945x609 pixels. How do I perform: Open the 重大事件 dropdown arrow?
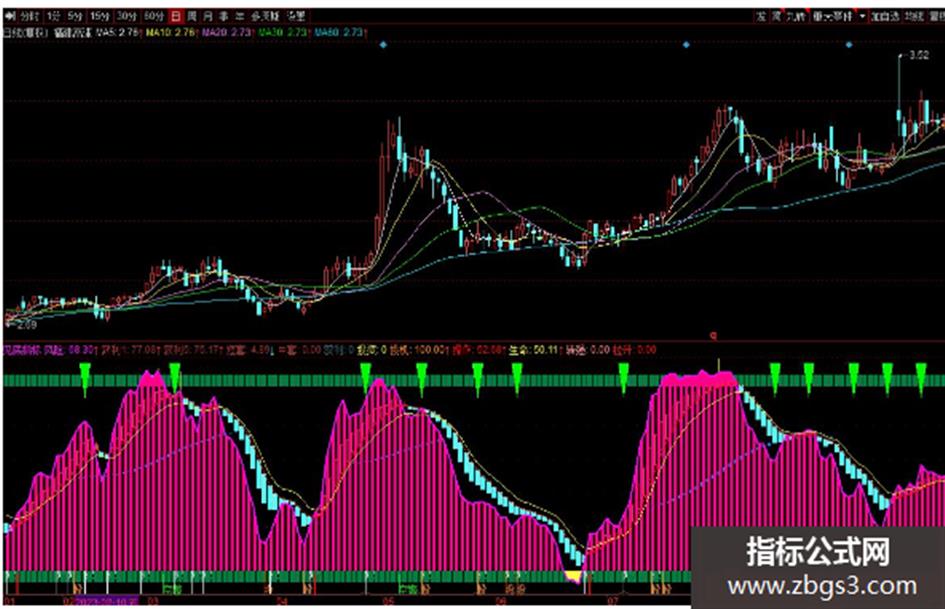click(x=862, y=16)
